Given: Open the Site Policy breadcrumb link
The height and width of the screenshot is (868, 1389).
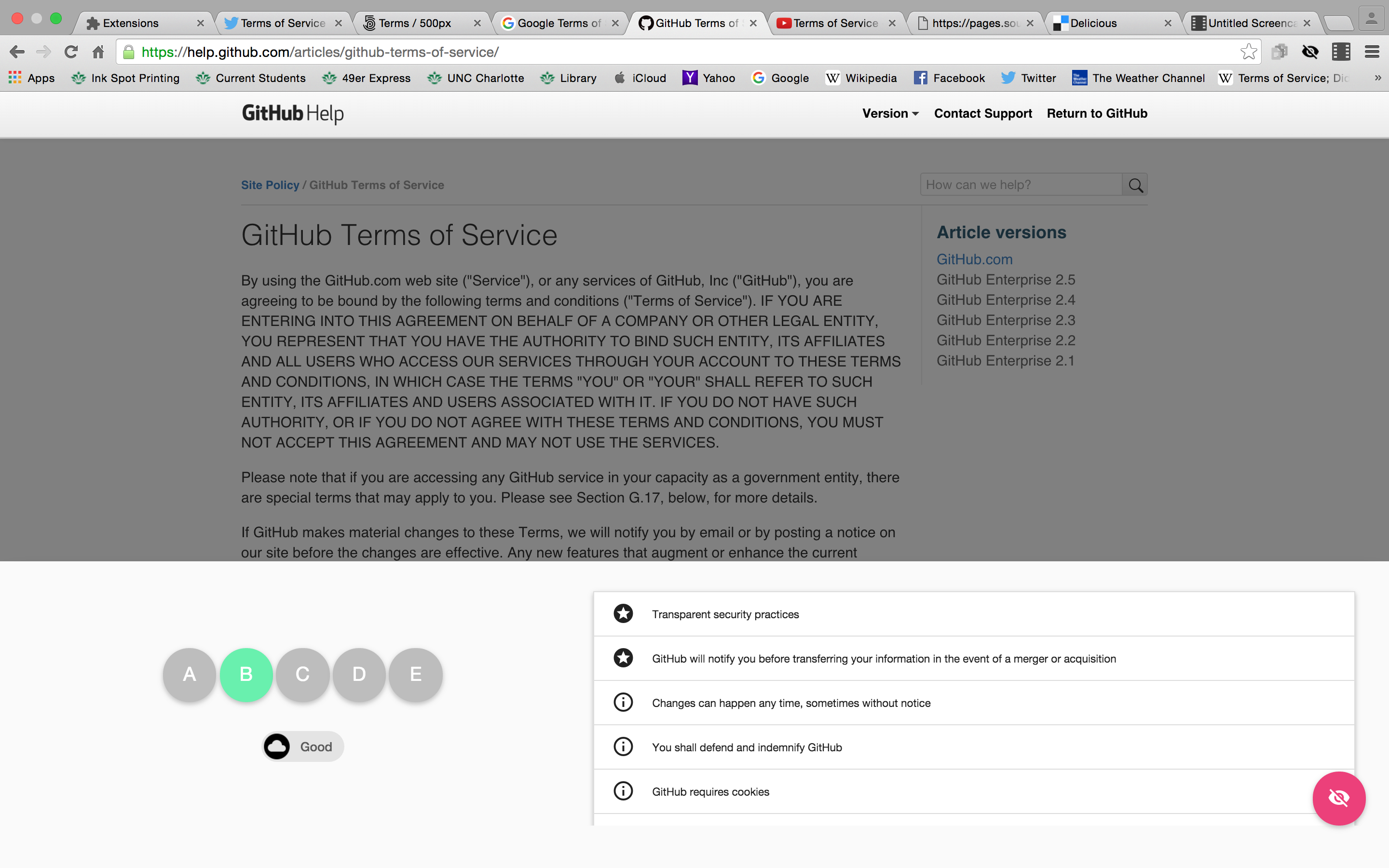Looking at the screenshot, I should point(270,185).
